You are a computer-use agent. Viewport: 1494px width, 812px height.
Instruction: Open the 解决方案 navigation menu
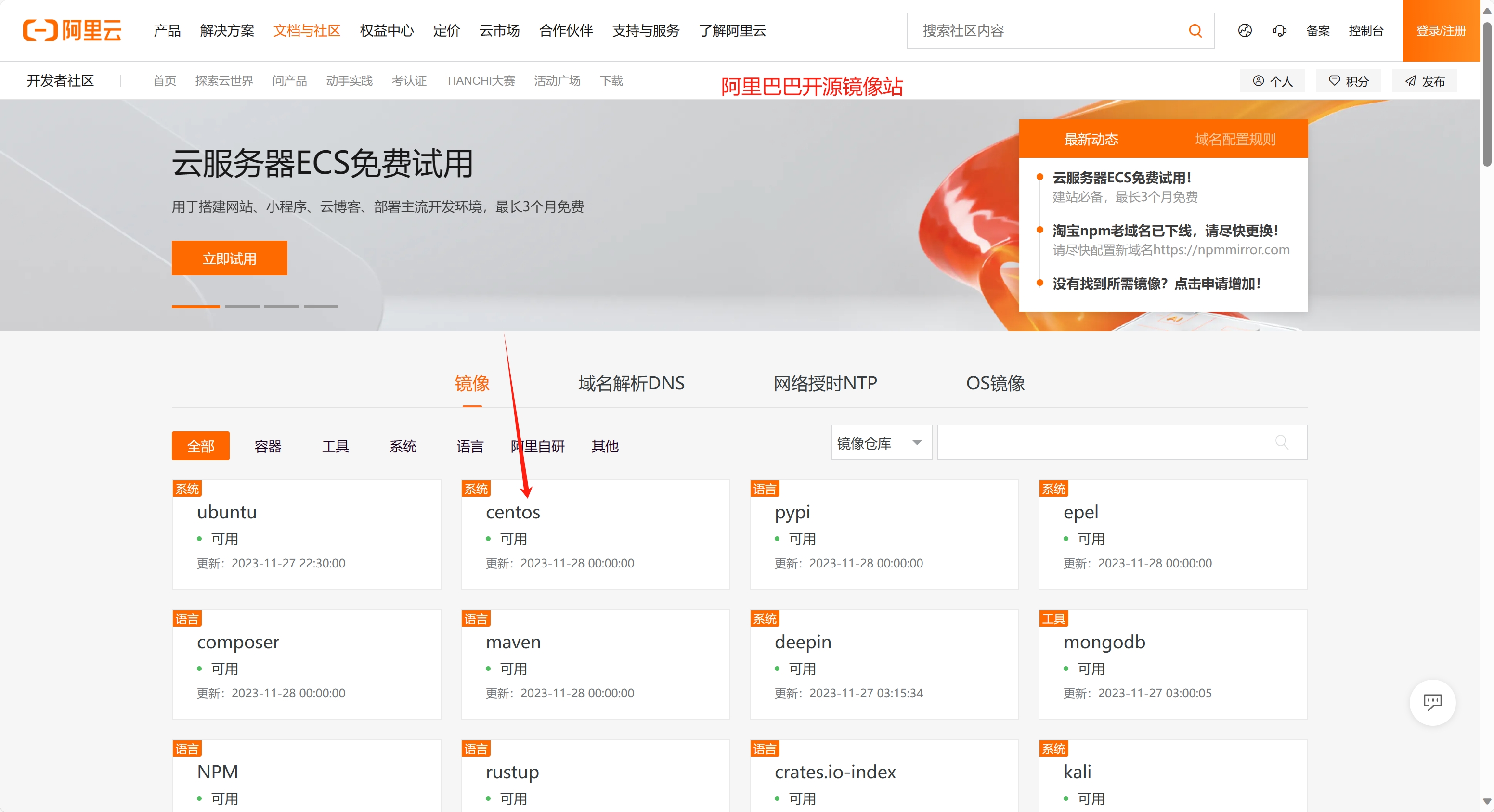tap(227, 31)
